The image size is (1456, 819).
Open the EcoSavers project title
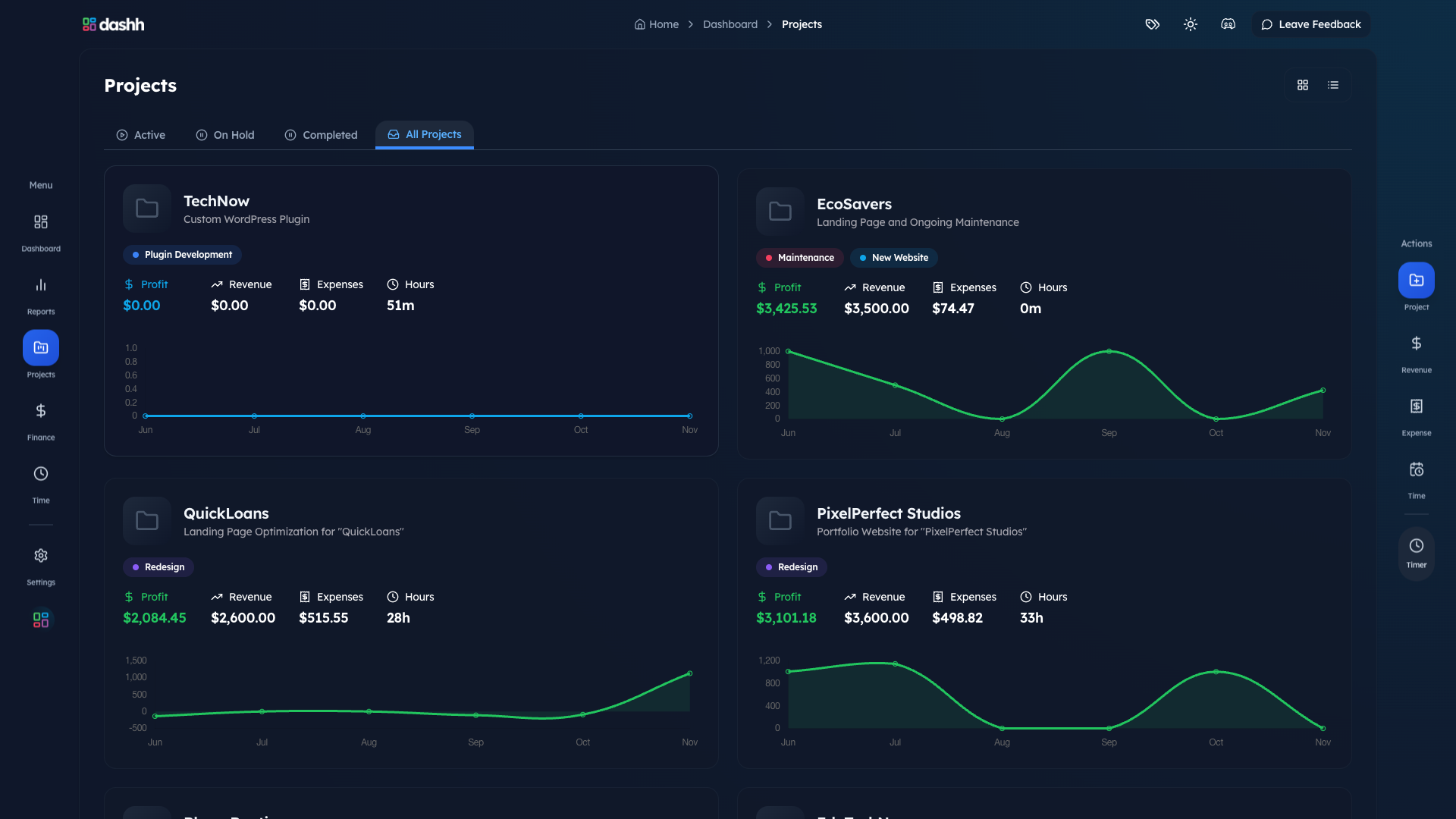click(x=854, y=204)
